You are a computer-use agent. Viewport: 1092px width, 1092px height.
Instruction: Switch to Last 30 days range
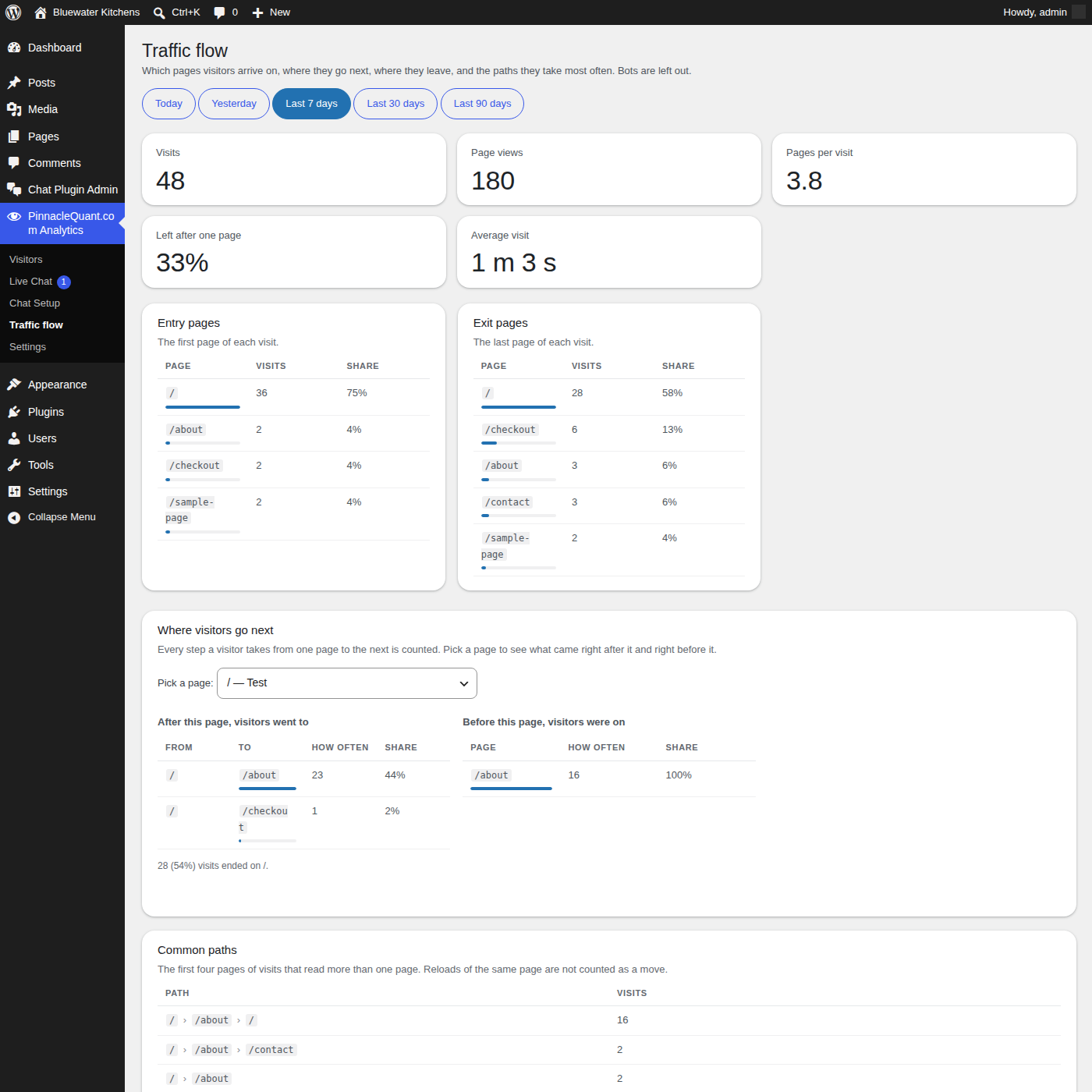pyautogui.click(x=395, y=104)
